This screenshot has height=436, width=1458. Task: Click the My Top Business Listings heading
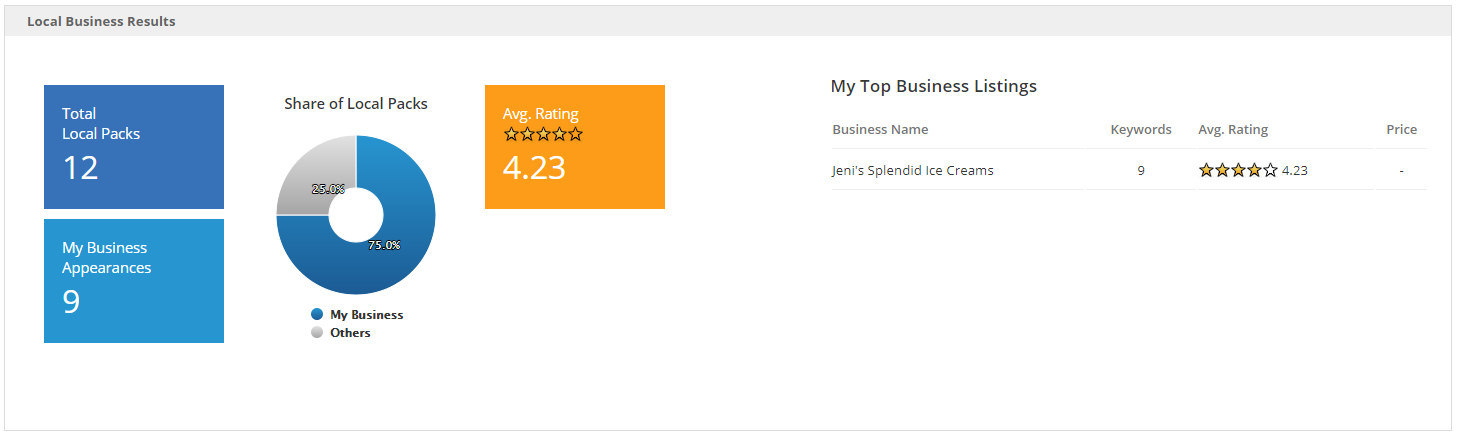[x=933, y=86]
